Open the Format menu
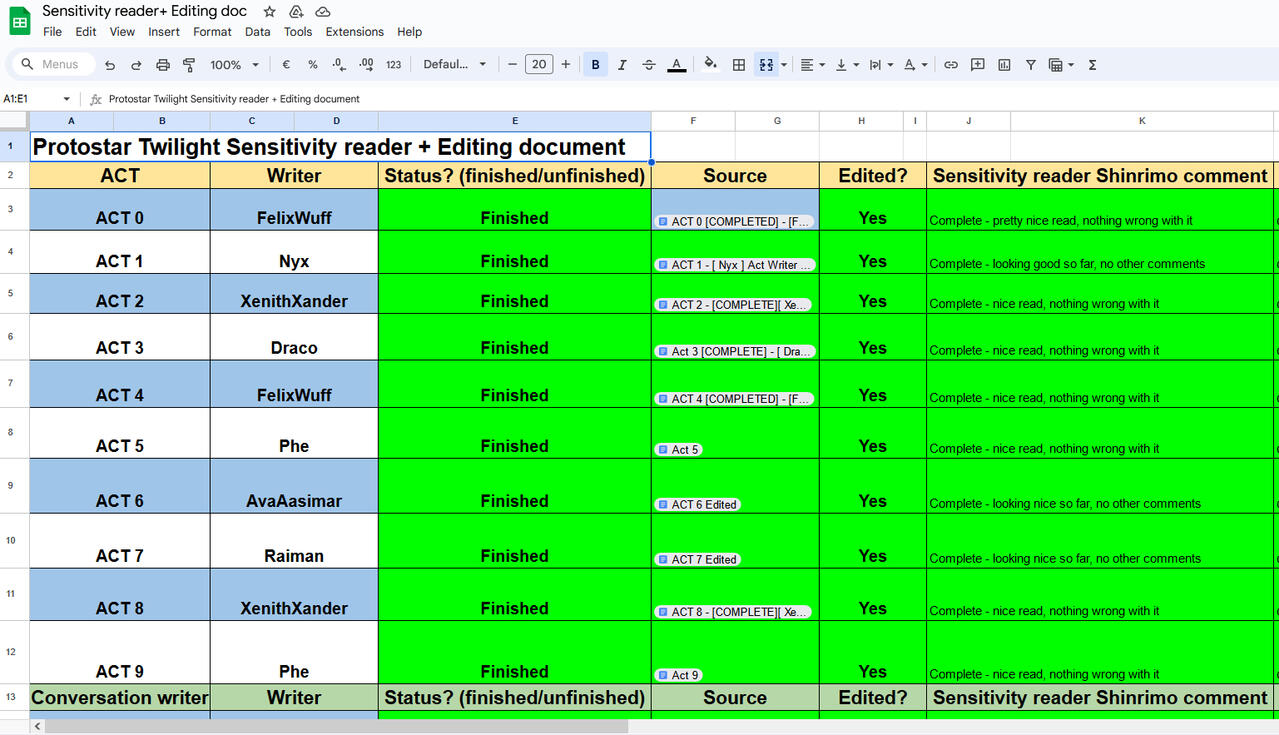Screen dimensions: 1279x735 [212, 31]
